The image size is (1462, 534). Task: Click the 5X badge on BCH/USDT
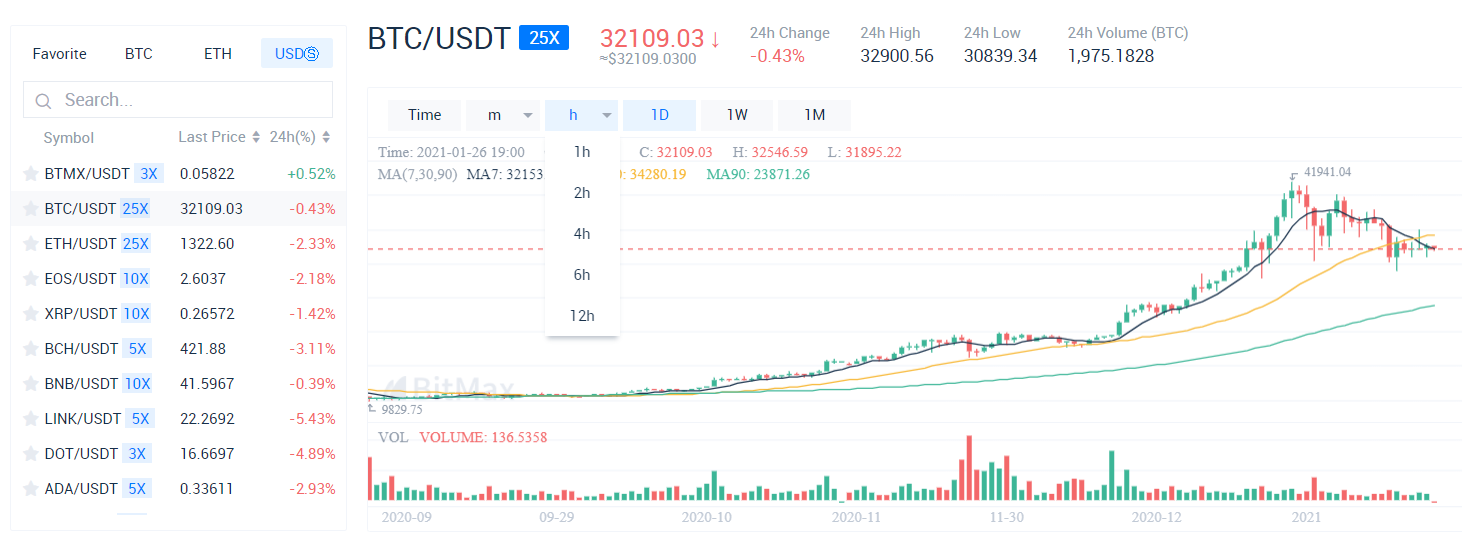point(138,349)
